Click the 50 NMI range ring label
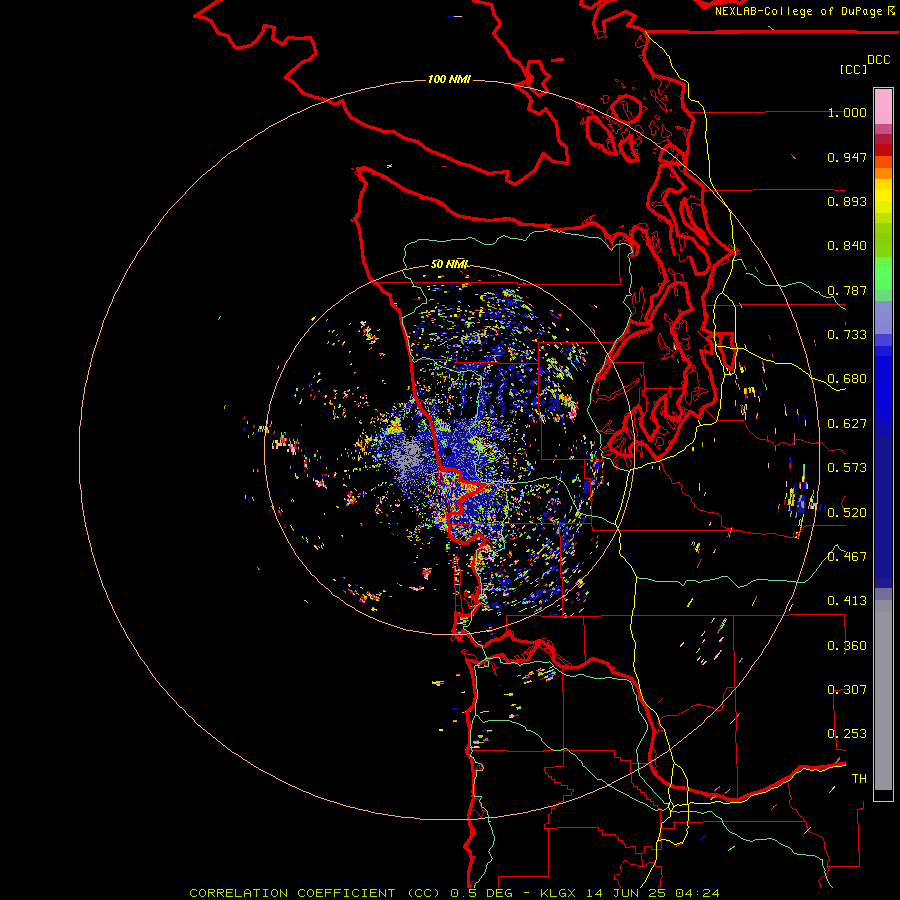900x900 pixels. (x=449, y=264)
